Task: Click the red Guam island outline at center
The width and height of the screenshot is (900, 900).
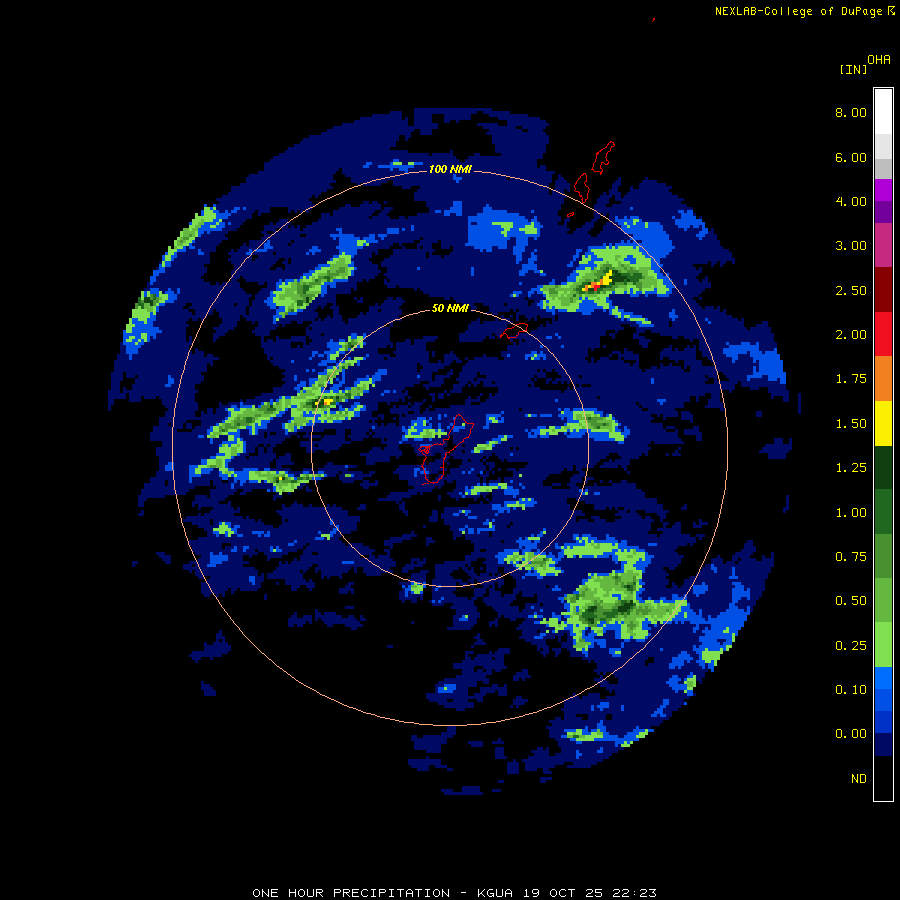Action: coord(445,449)
